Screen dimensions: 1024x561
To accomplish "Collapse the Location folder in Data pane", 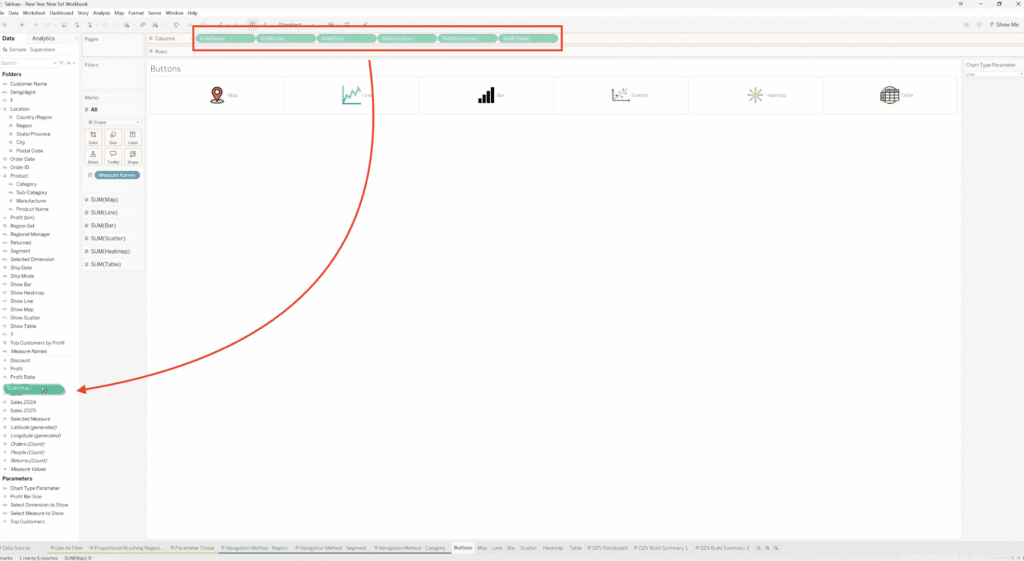I will click(x=5, y=109).
